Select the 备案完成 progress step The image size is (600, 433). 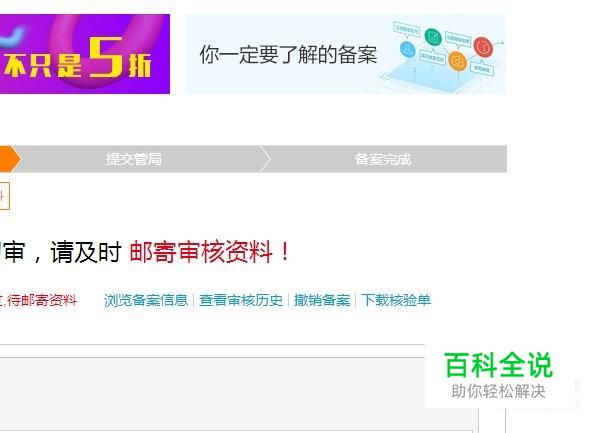(x=383, y=159)
